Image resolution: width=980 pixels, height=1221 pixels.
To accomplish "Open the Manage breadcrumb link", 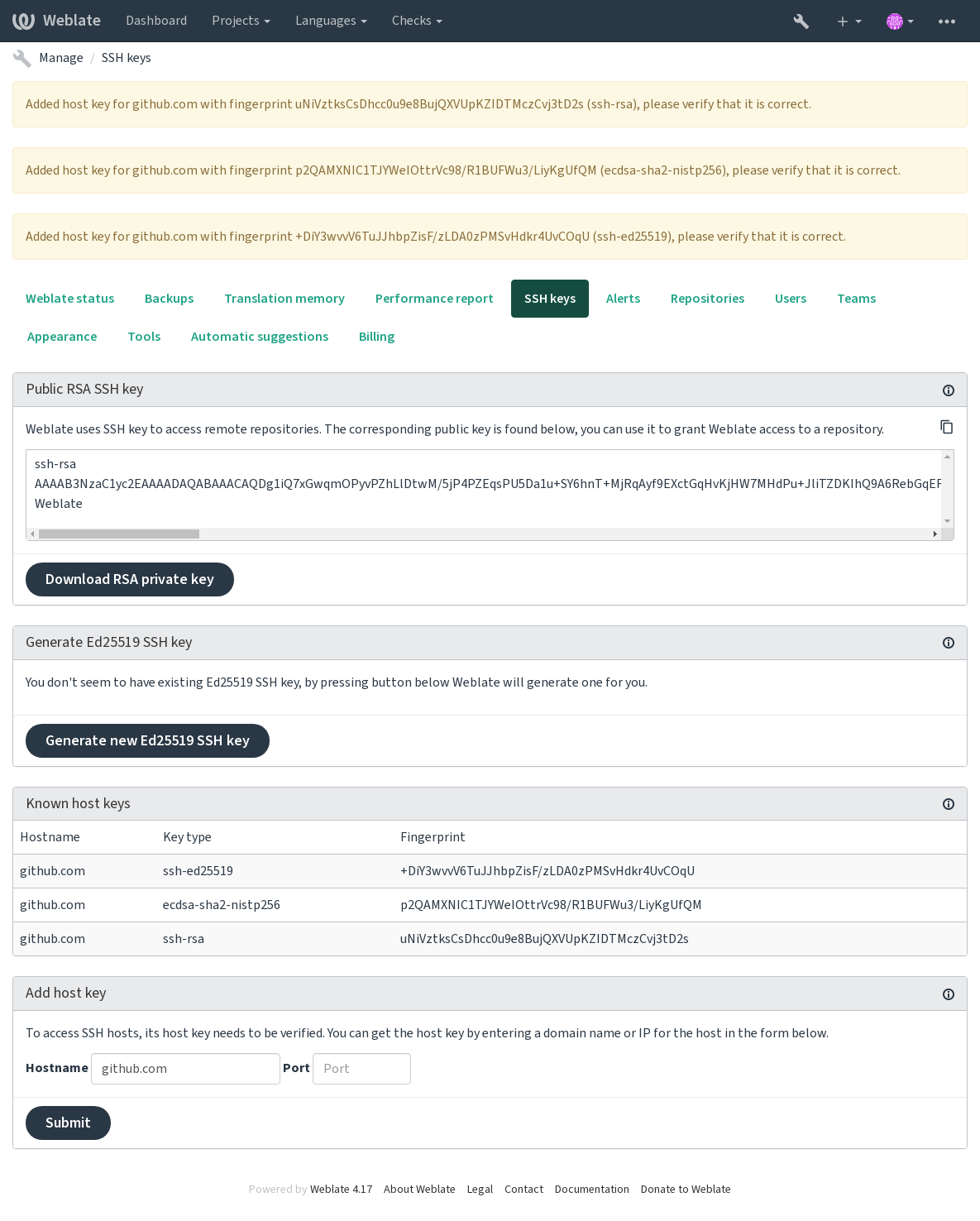I will coord(61,58).
